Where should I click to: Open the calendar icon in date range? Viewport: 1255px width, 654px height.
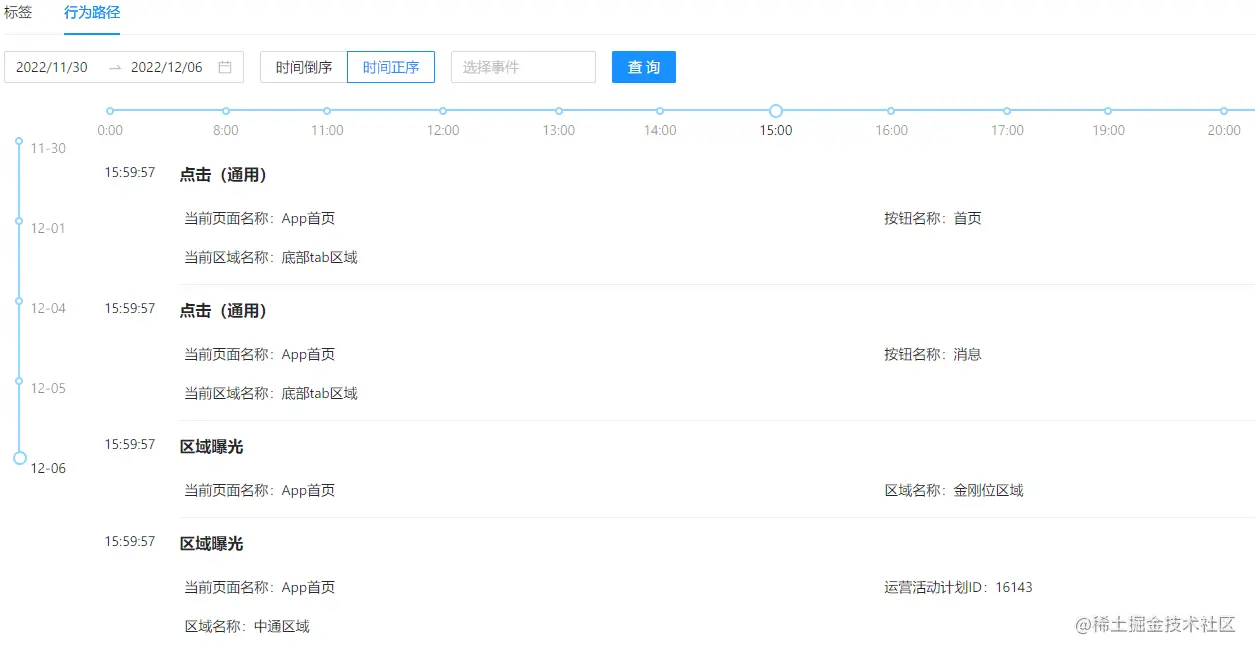(225, 67)
